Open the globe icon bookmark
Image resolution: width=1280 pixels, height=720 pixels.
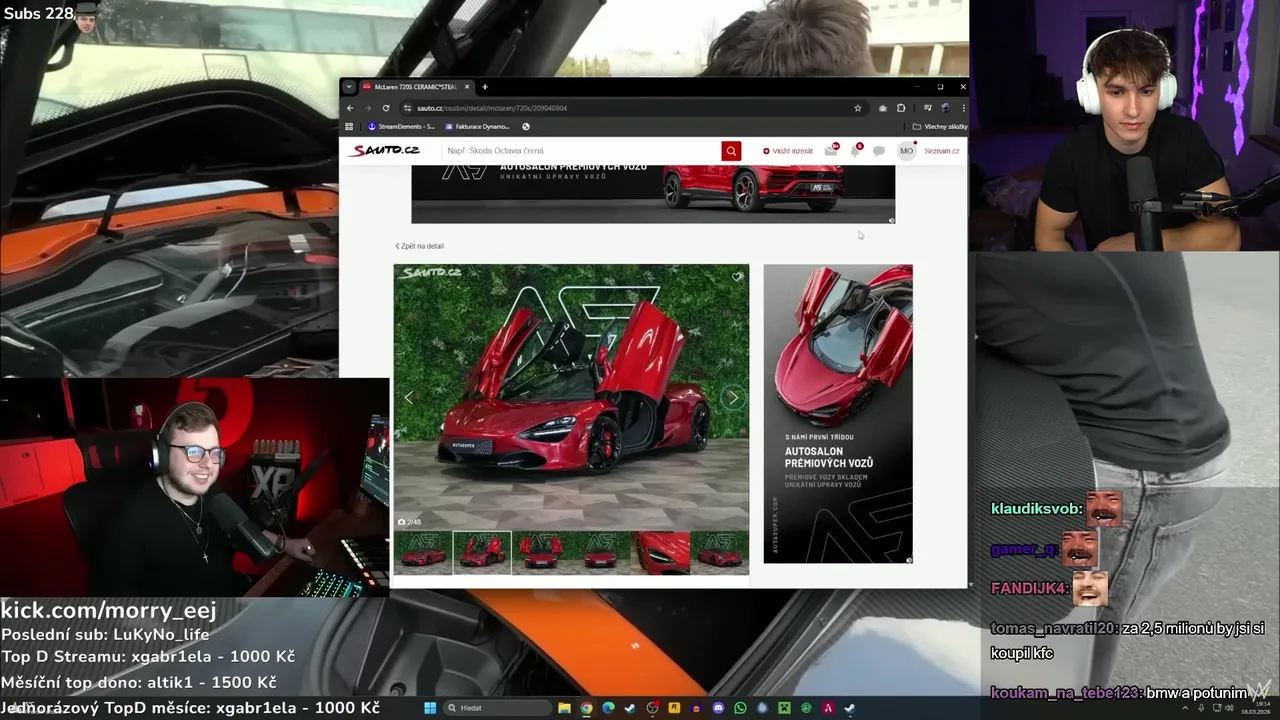(x=526, y=127)
